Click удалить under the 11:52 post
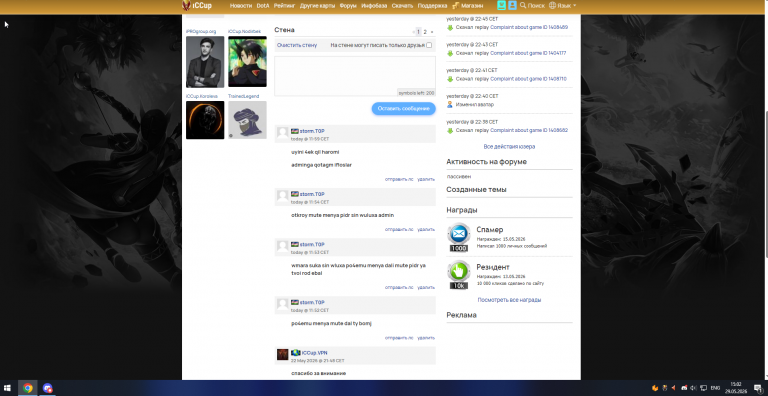 pyautogui.click(x=426, y=338)
